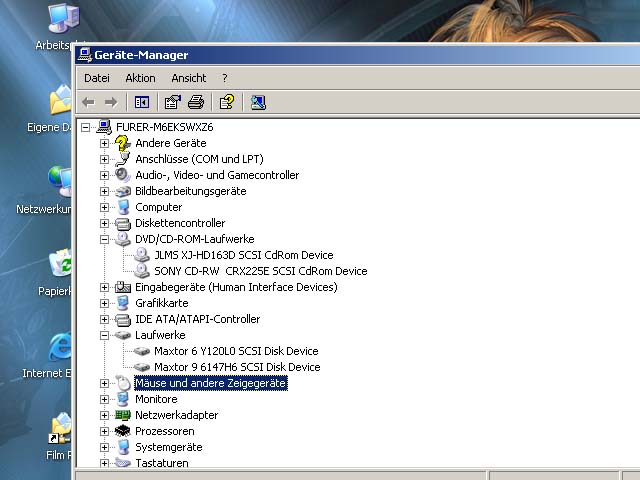Select the FURER-M6EKSWXZ6 computer root node
Screen dimensions: 640x480
point(164,127)
